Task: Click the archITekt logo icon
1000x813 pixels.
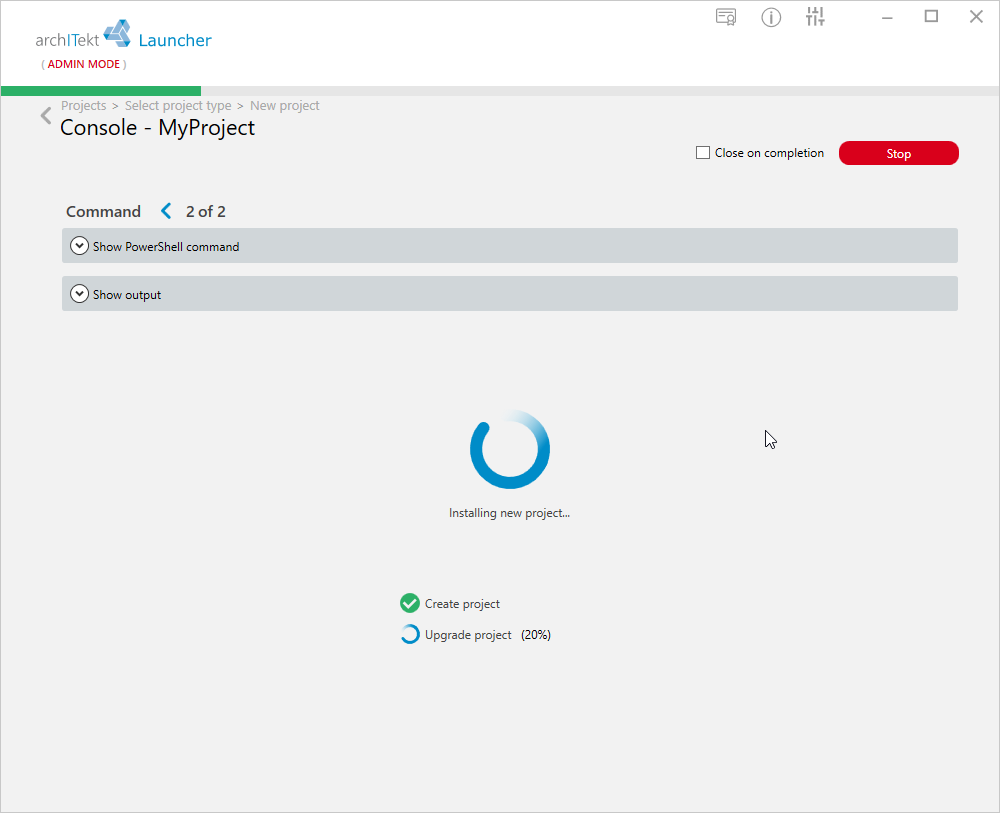Action: [x=117, y=33]
